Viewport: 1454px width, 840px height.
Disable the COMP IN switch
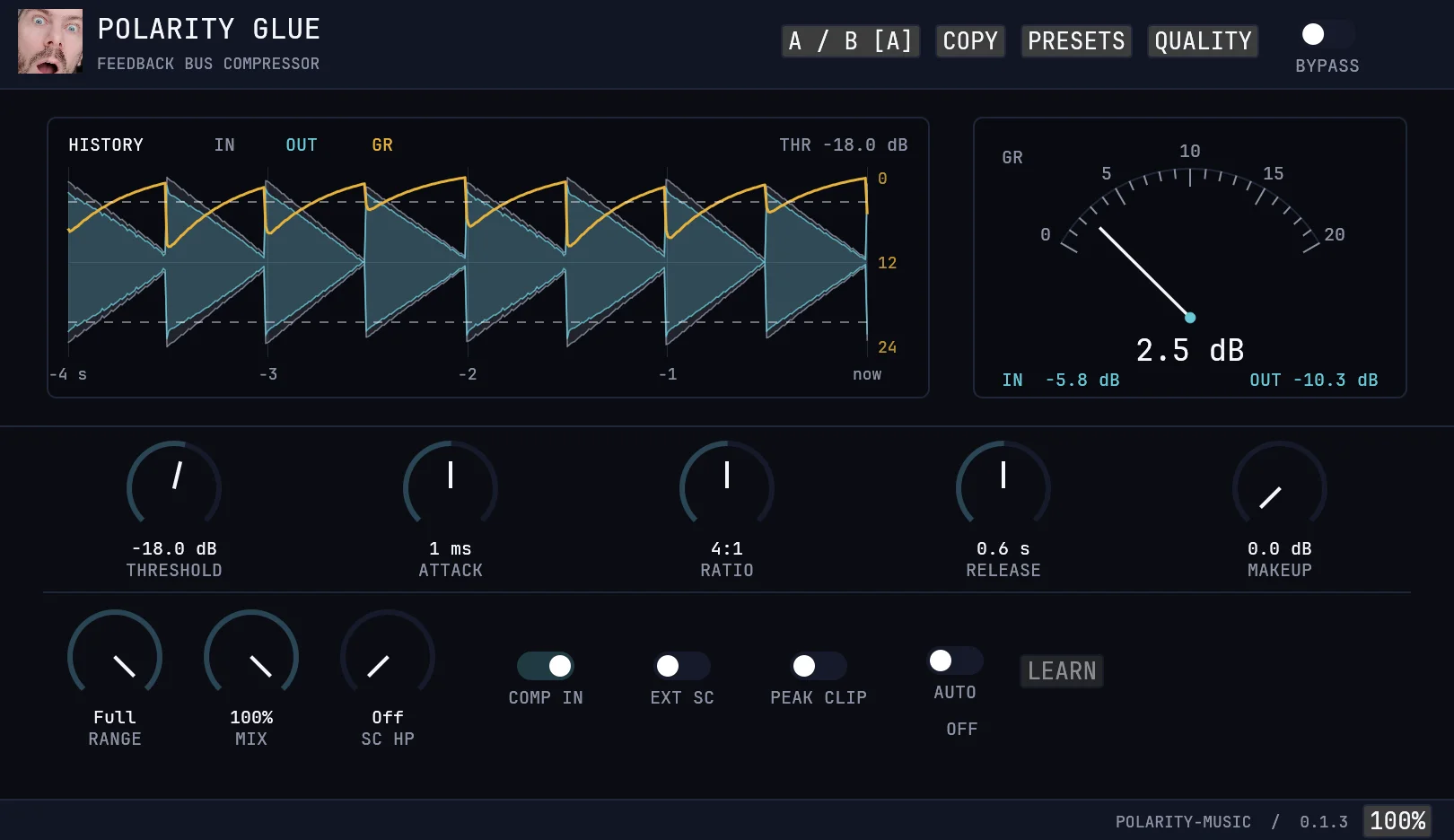546,666
